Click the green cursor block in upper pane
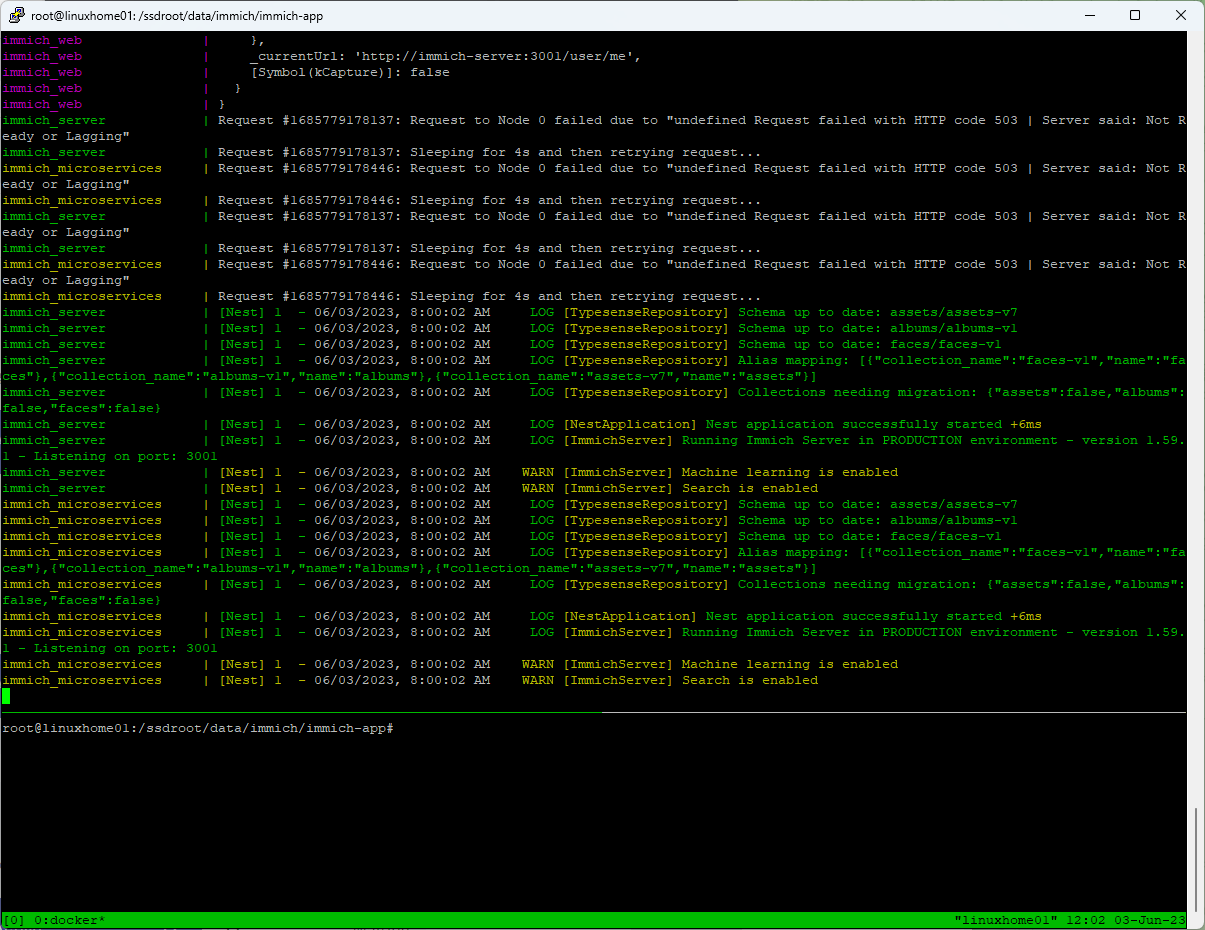The height and width of the screenshot is (930, 1205). tap(6, 696)
